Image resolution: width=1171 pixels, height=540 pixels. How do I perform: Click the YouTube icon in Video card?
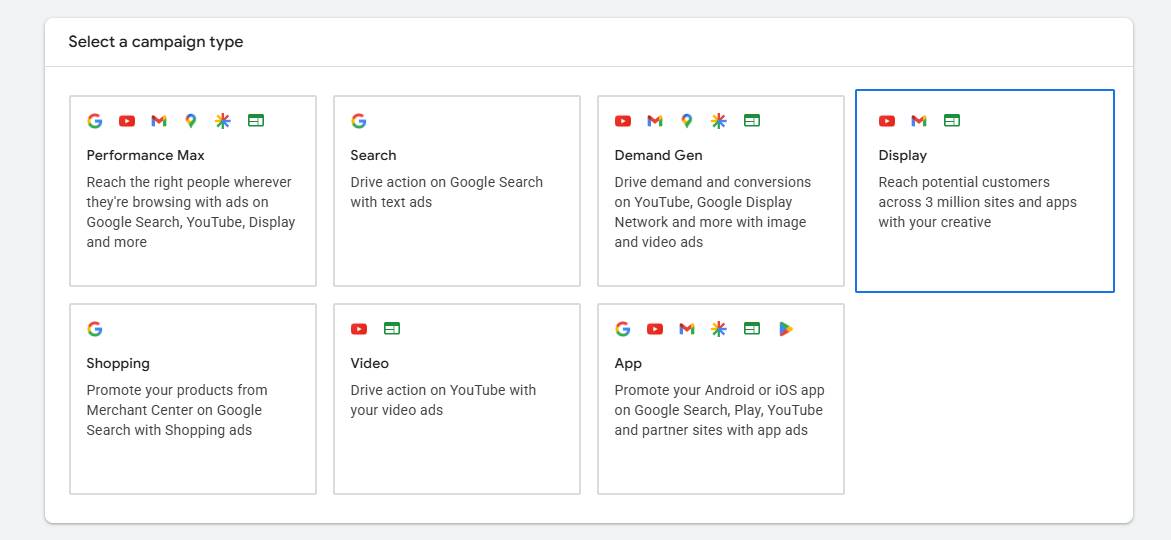[x=359, y=329]
